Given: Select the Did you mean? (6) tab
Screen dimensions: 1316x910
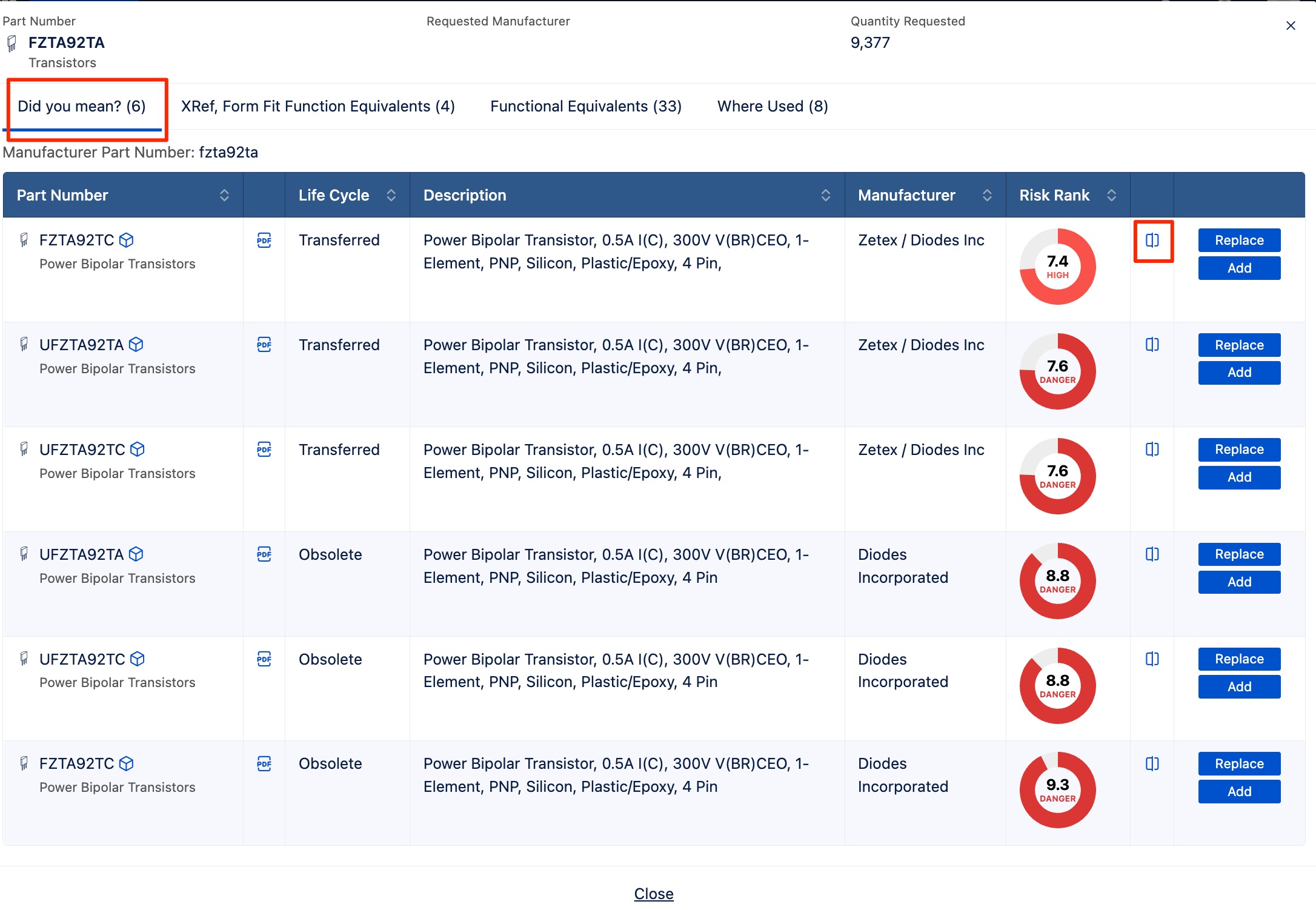Looking at the screenshot, I should point(82,107).
